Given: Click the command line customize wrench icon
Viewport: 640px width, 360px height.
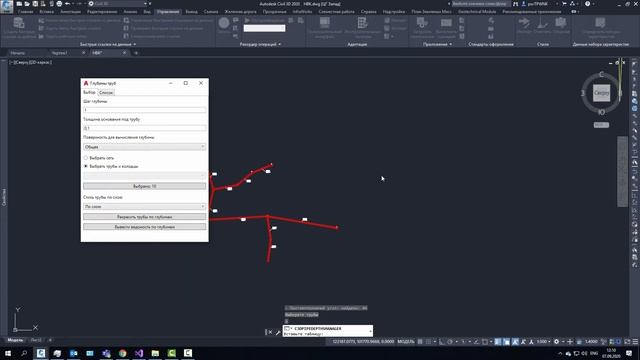Looking at the screenshot, I should [278, 332].
